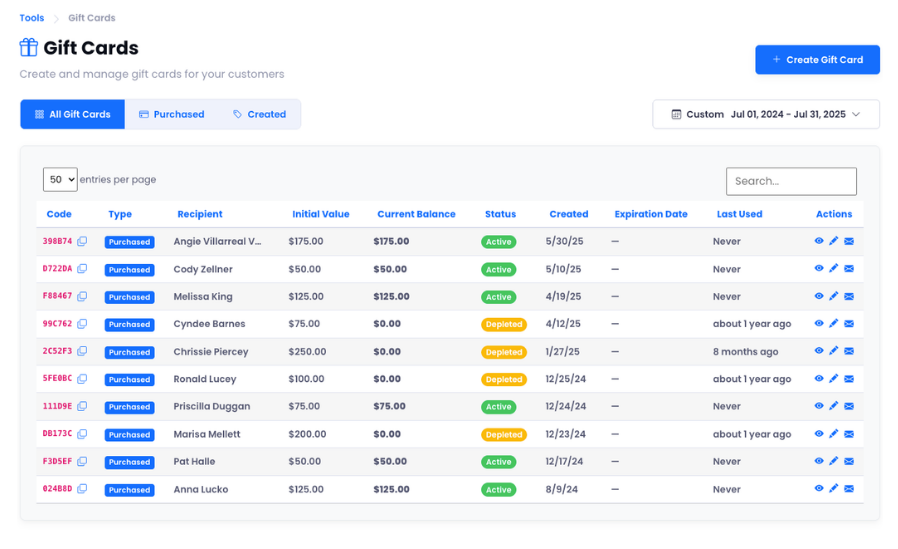This screenshot has width=898, height=549.
Task: Copy gift card code 398B74
Action: (x=82, y=241)
